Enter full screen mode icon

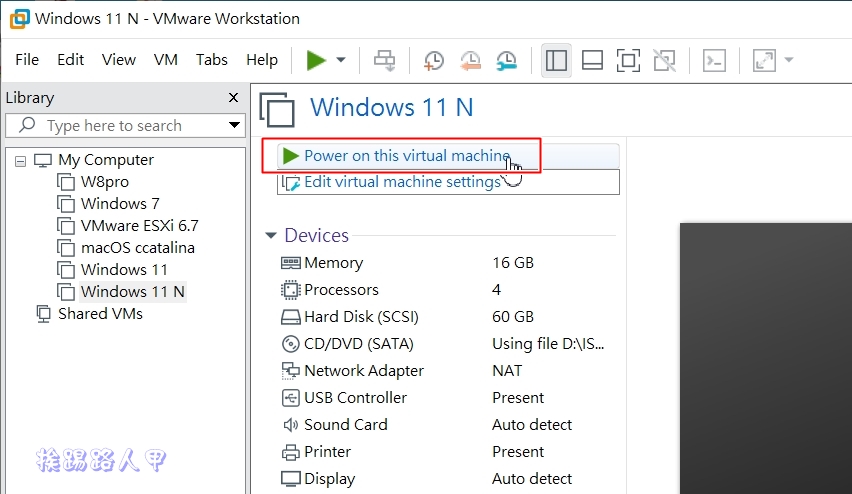[x=628, y=60]
